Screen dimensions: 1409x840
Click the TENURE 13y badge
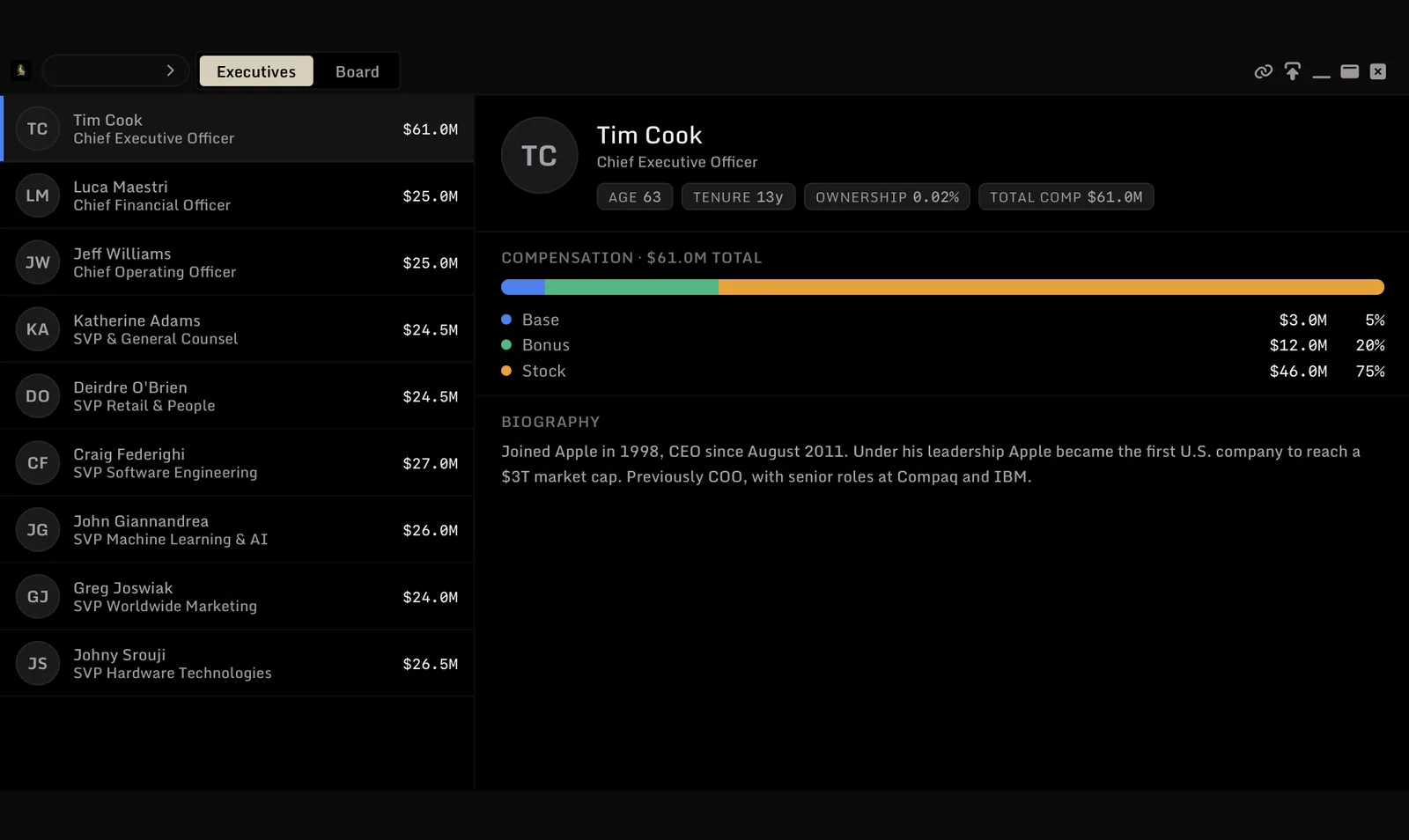pyautogui.click(x=738, y=196)
